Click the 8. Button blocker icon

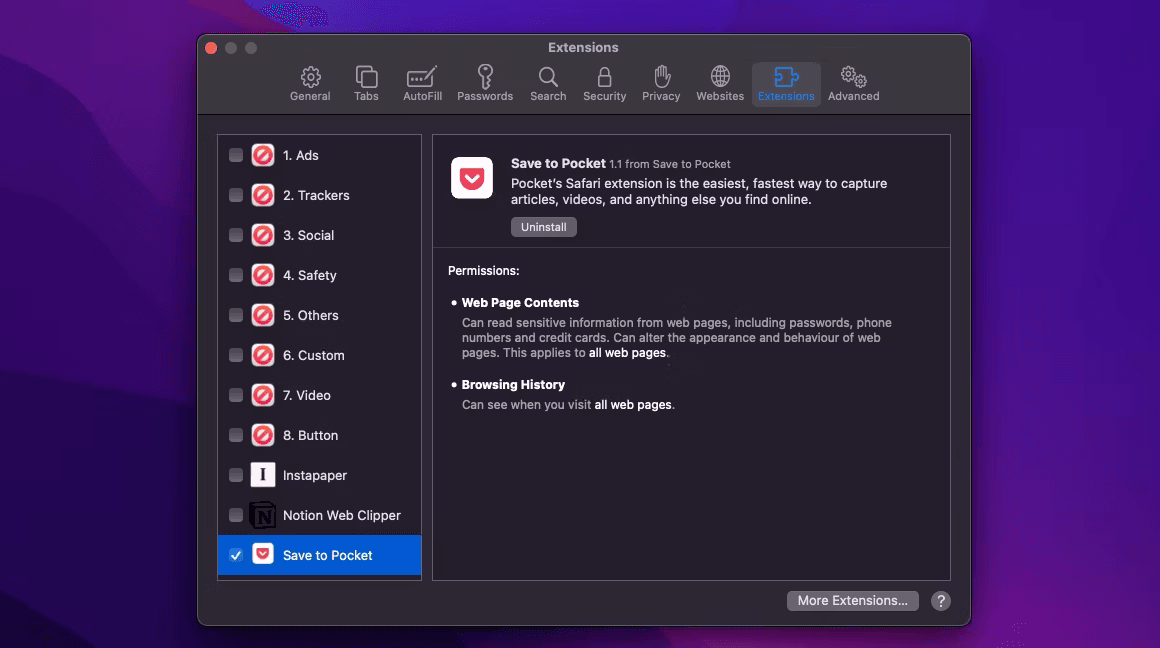coord(263,435)
